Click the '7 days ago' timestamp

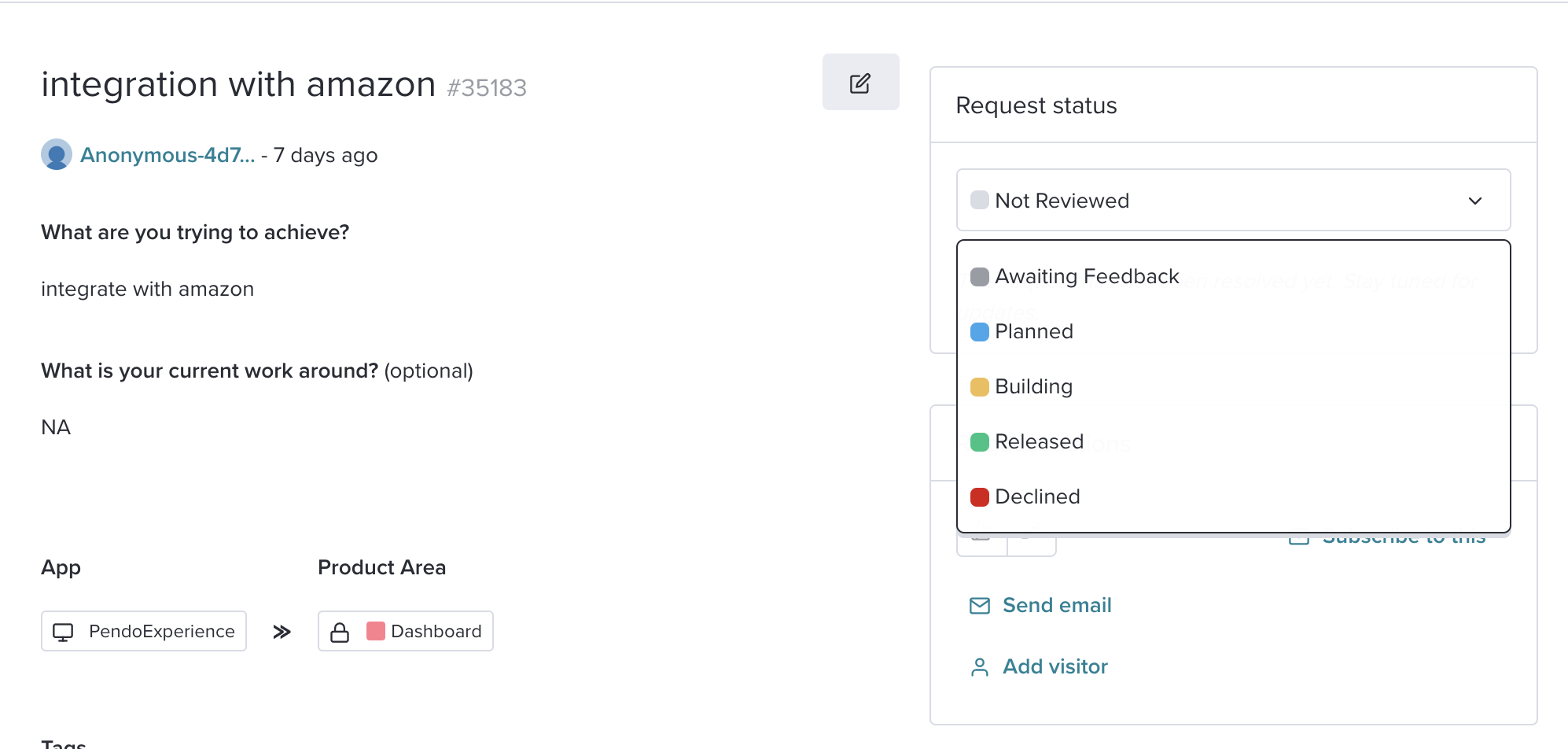pyautogui.click(x=326, y=155)
